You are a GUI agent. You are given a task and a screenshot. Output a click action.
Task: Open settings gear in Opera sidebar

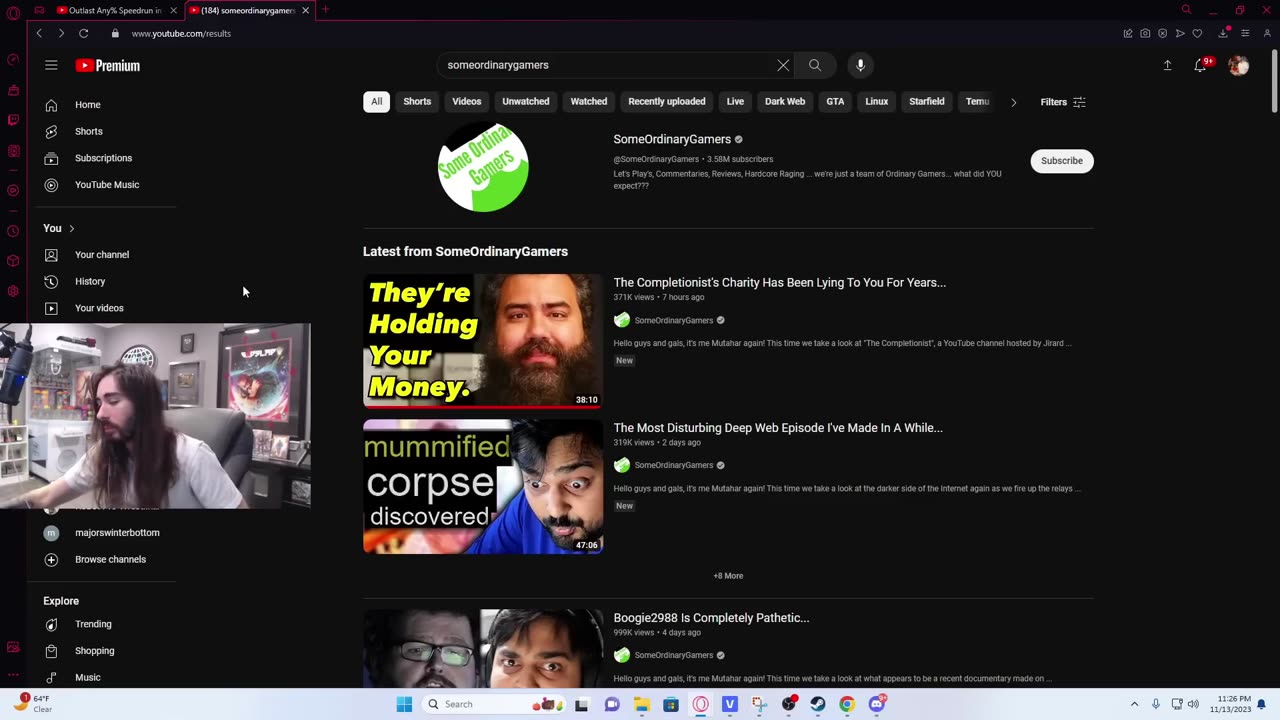(13, 291)
